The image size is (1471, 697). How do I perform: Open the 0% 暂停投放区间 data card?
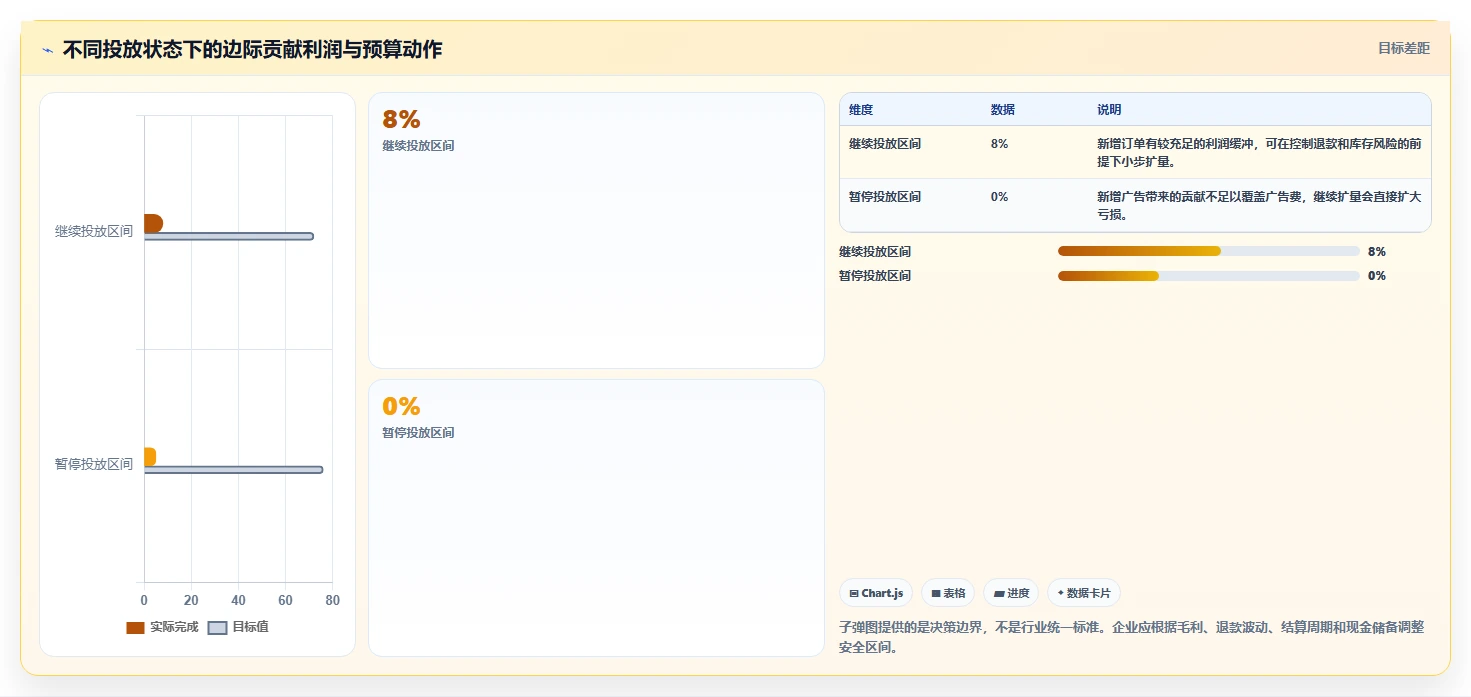coord(596,518)
